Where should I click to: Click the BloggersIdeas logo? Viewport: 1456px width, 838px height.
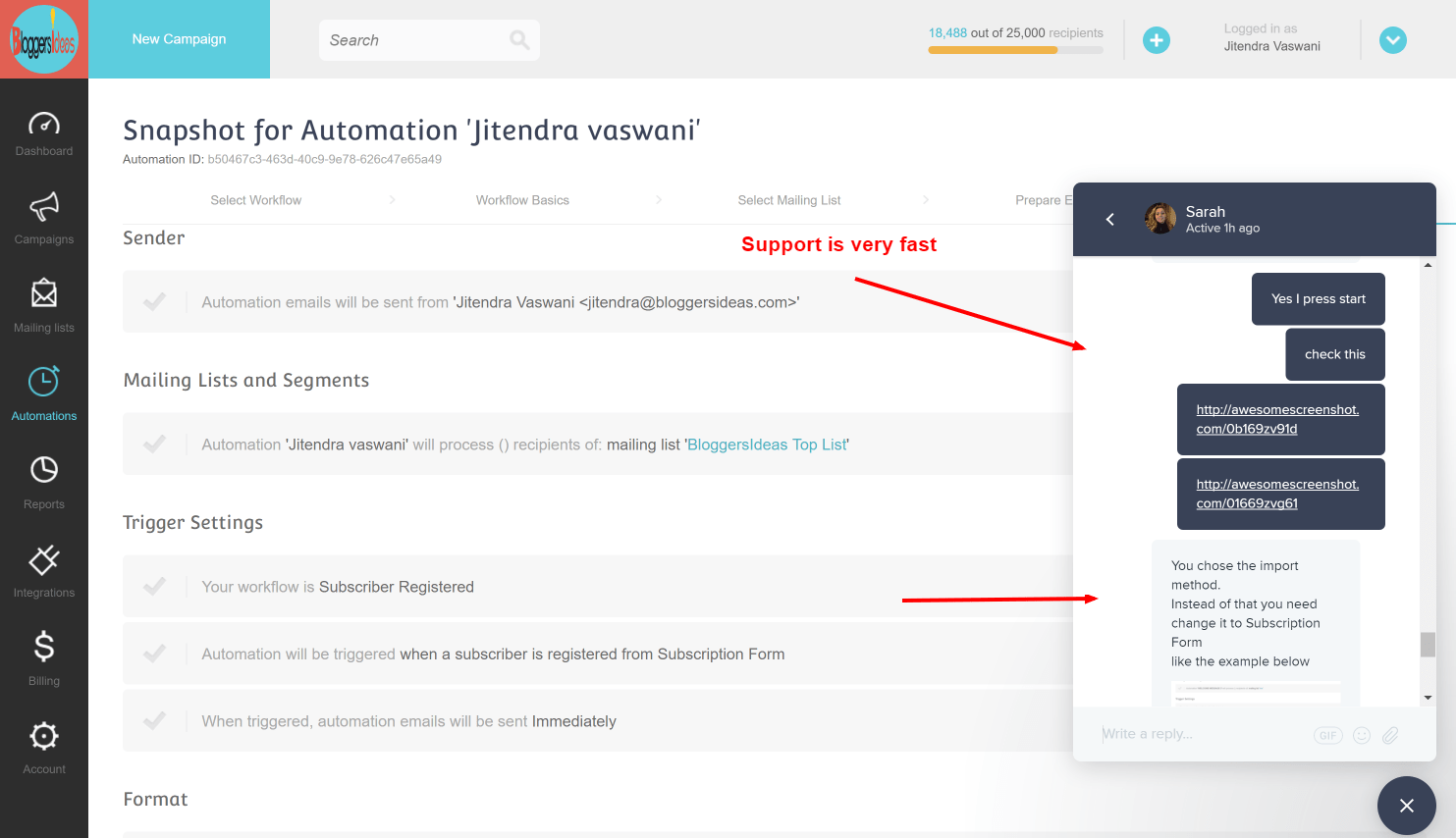tap(43, 39)
